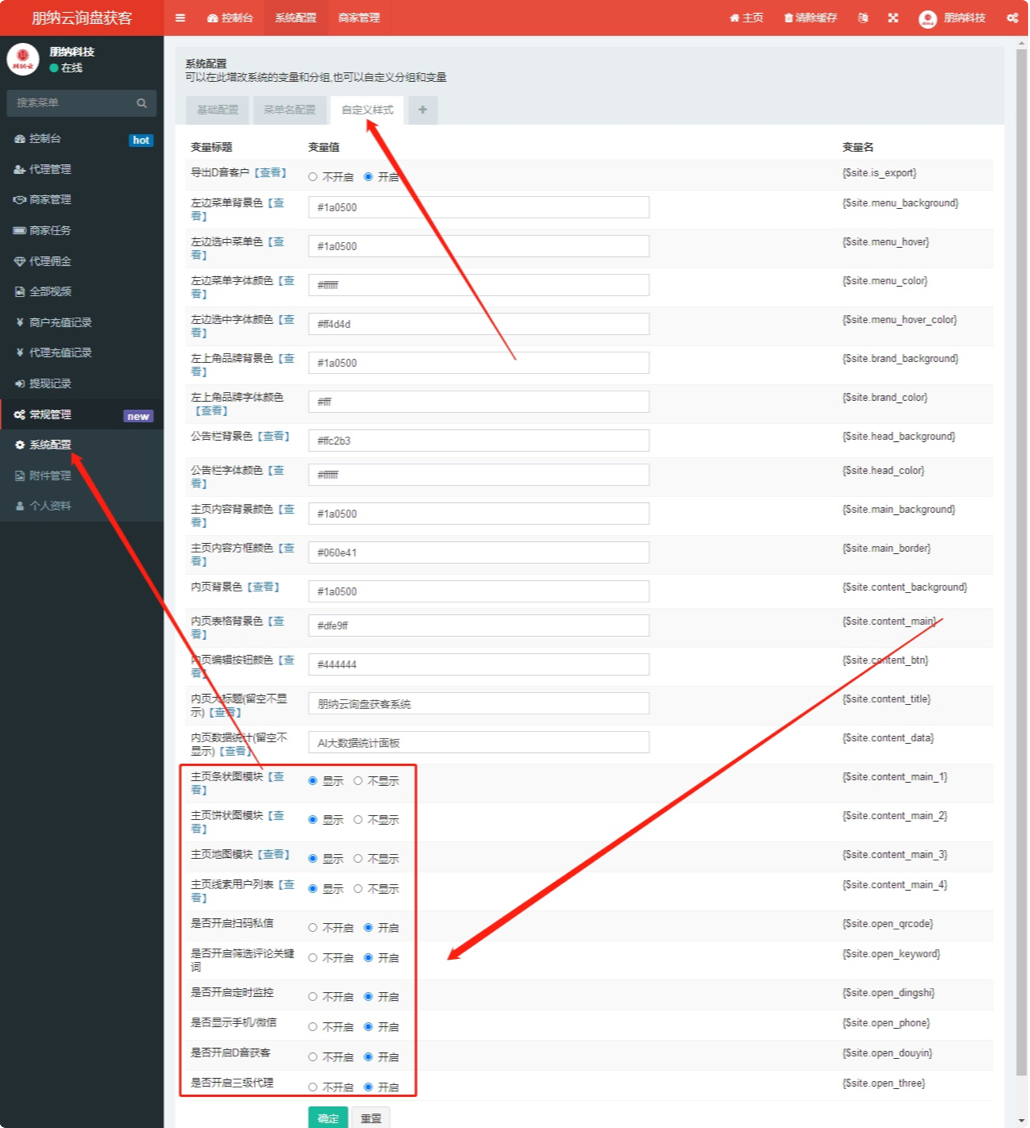Switch to the 菜单名配置 tab
The width and height of the screenshot is (1030, 1128).
(x=289, y=110)
